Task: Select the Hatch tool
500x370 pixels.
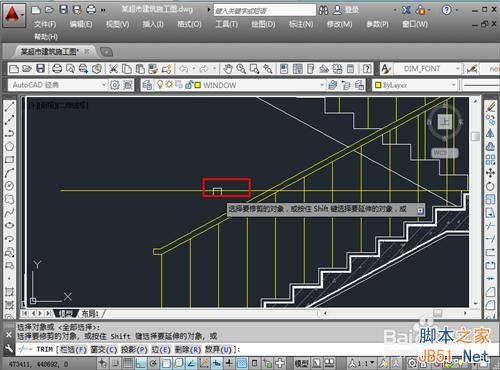Action: 9,292
